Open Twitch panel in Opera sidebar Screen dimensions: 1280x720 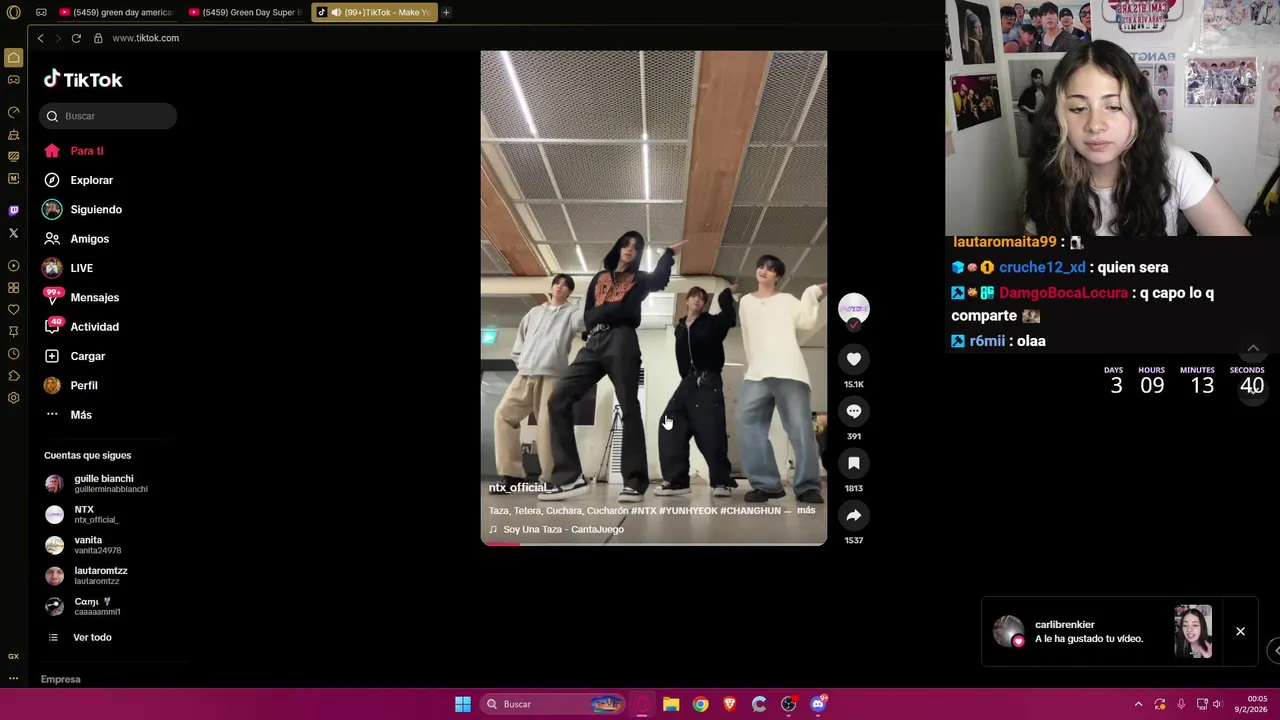[x=13, y=210]
